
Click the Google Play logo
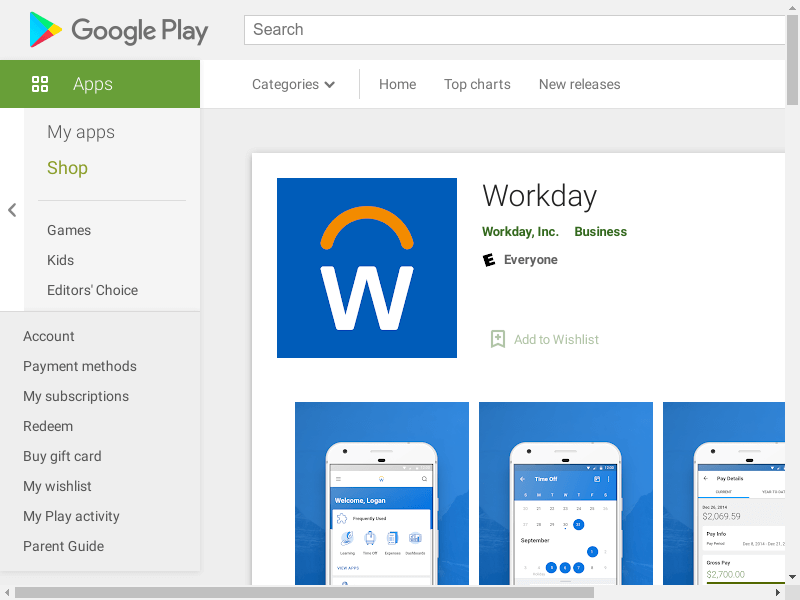(x=119, y=30)
